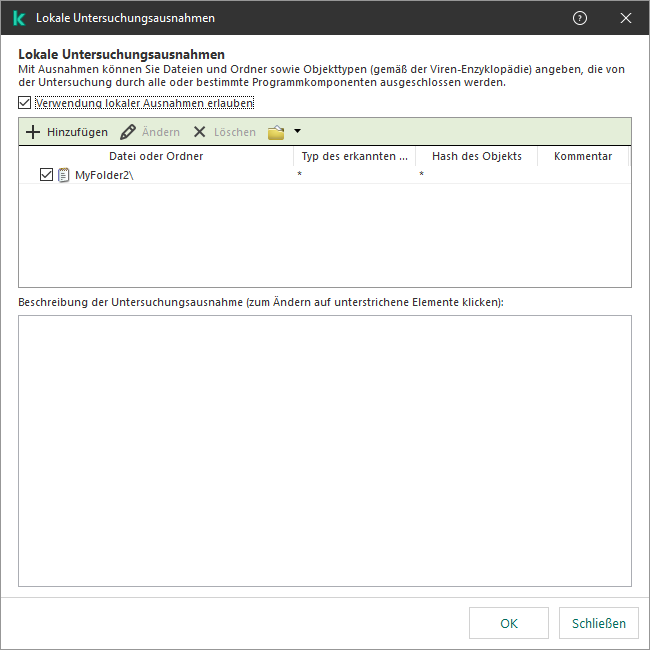Toggle 'Verwendung lokaler Ausnahmen erlauben' checkbox
Screen dimensions: 650x650
point(25,103)
